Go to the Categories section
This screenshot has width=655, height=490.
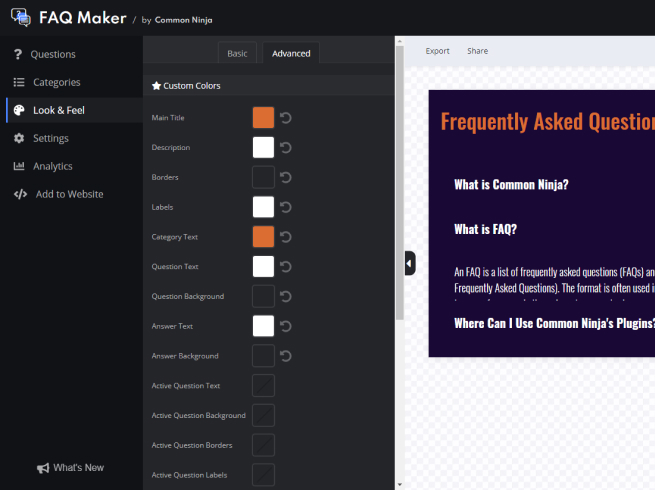(x=57, y=82)
